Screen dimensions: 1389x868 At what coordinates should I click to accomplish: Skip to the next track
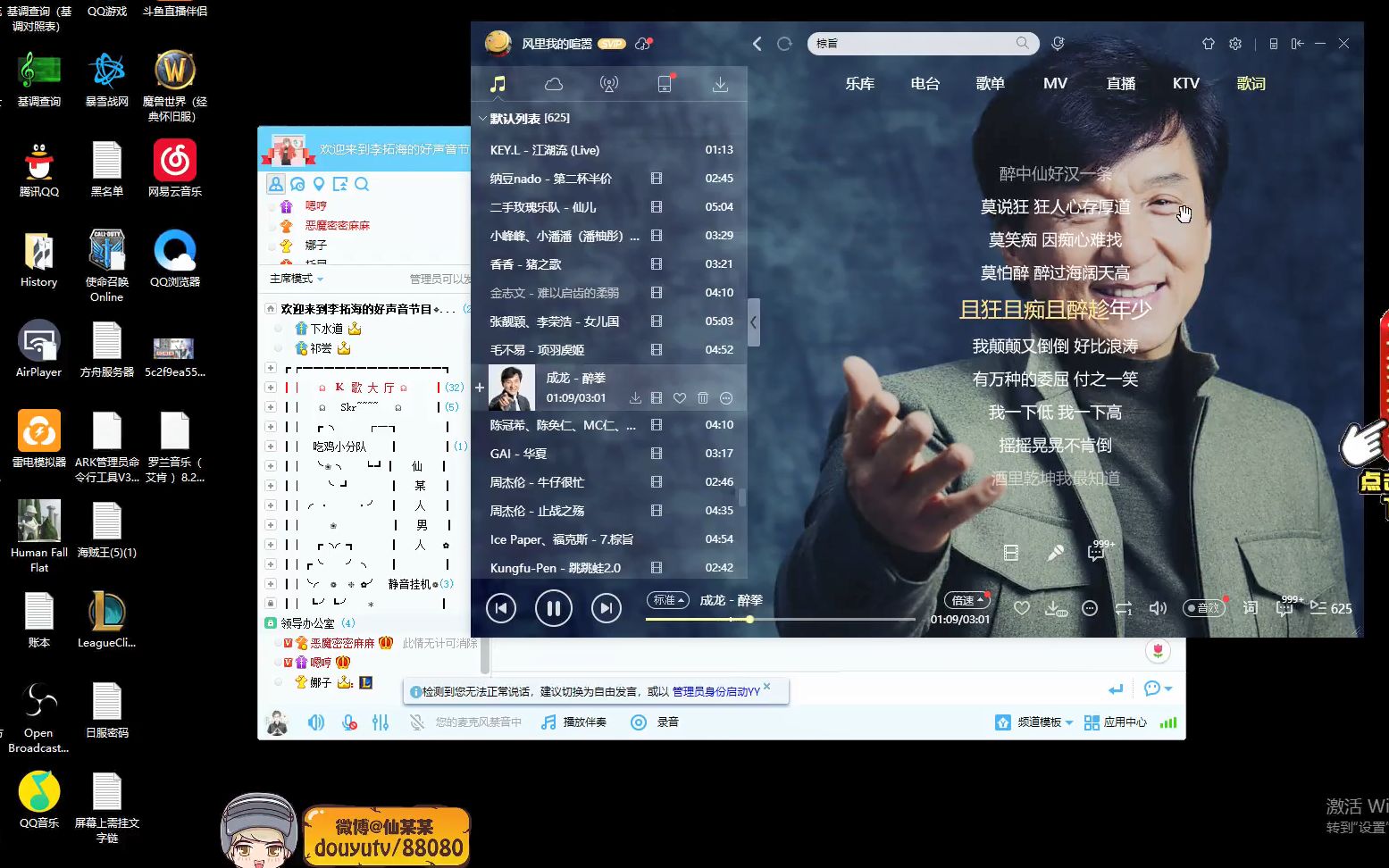607,609
